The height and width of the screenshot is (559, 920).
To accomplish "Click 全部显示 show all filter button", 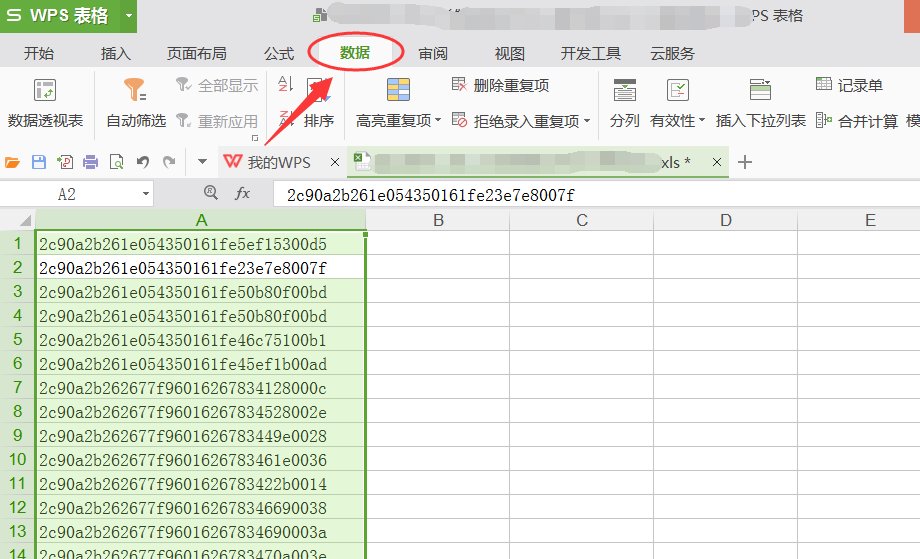I will 217,86.
